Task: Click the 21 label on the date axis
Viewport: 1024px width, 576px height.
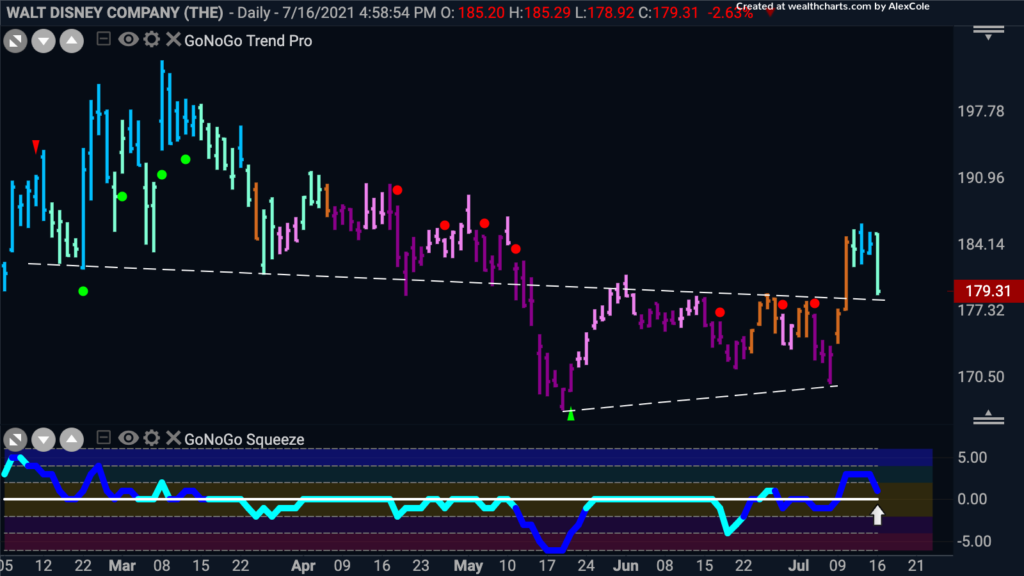Action: click(x=916, y=566)
